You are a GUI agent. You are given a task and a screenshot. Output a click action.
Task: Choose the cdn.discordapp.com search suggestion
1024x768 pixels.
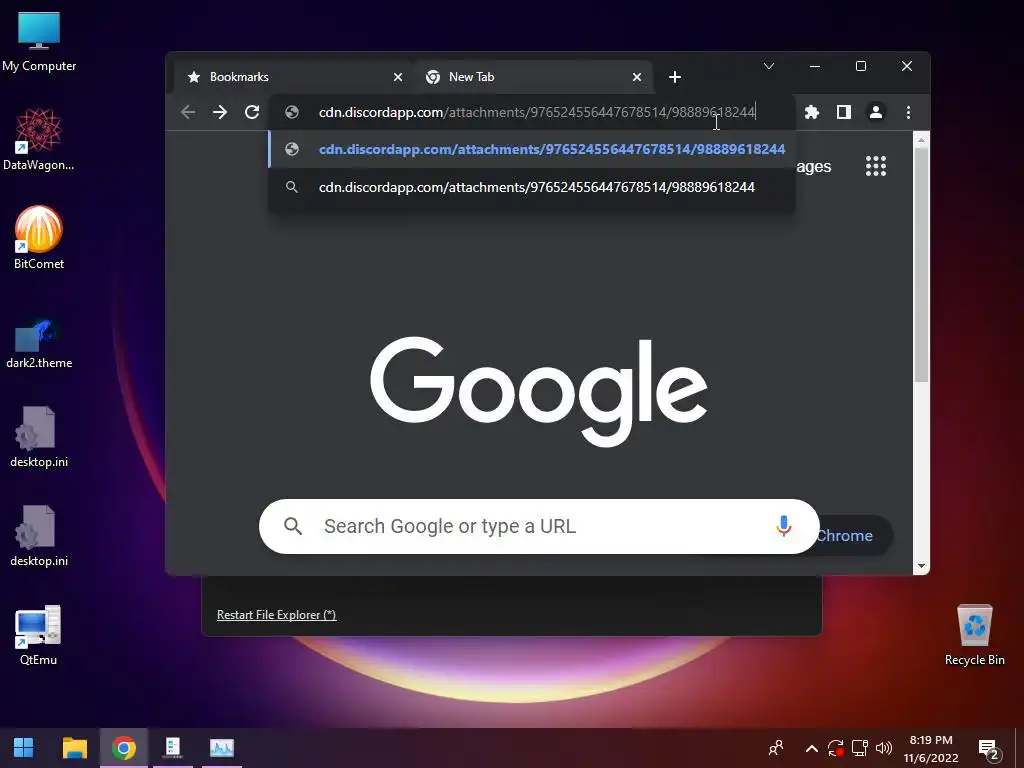pos(532,187)
